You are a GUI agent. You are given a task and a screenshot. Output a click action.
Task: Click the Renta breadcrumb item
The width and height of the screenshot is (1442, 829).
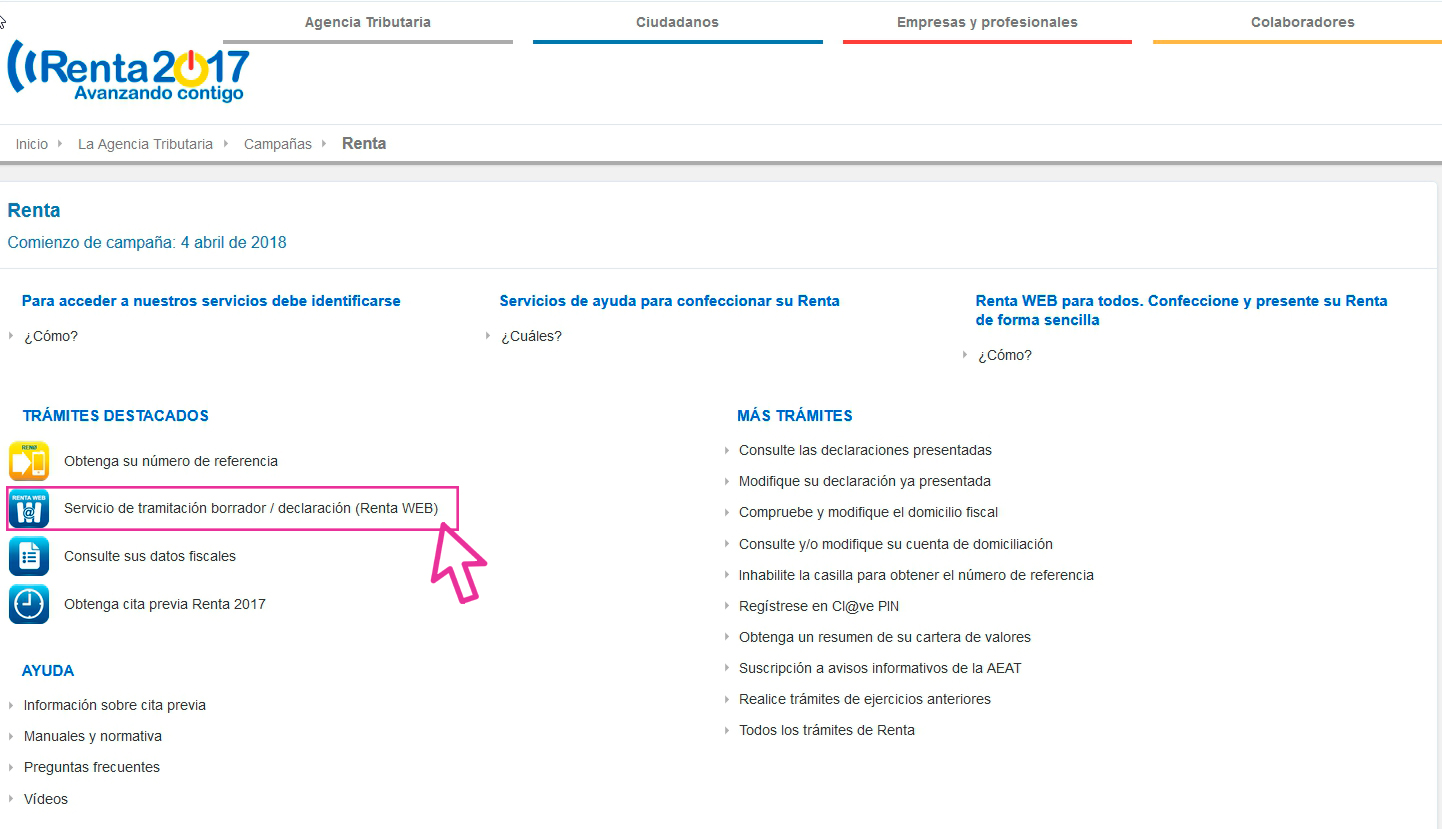[364, 143]
